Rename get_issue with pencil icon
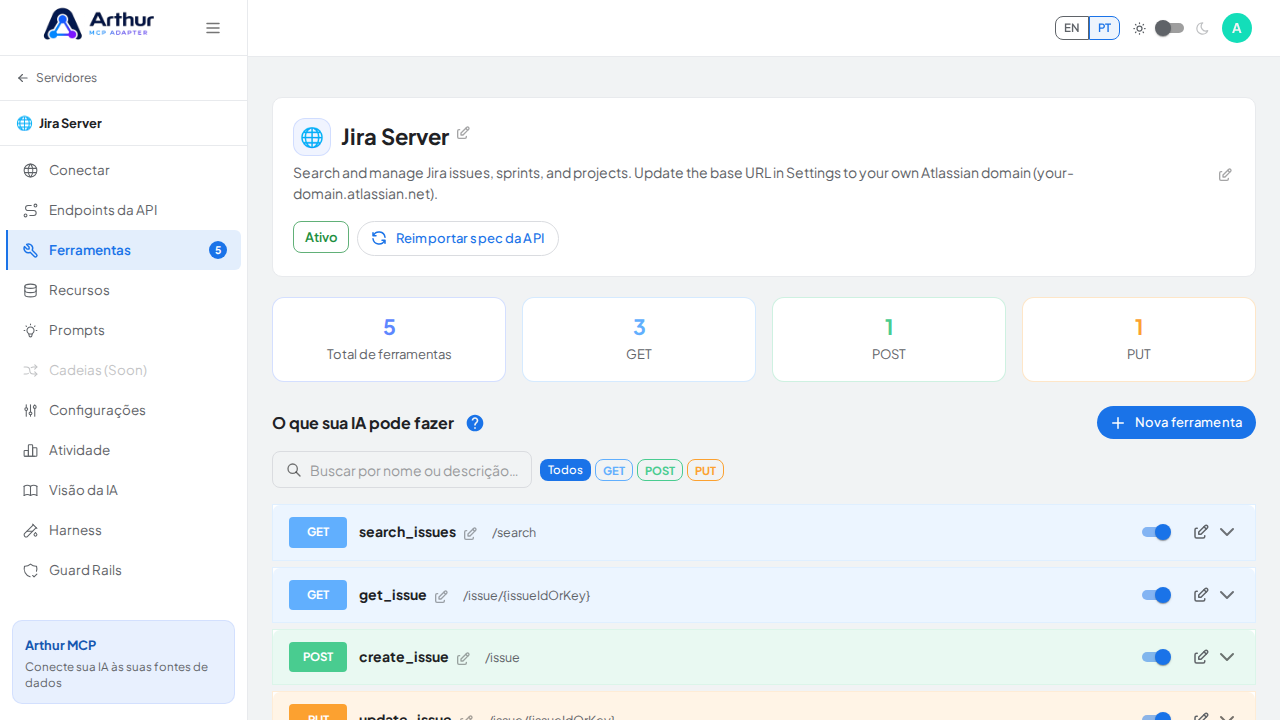This screenshot has height=720, width=1280. (x=441, y=596)
